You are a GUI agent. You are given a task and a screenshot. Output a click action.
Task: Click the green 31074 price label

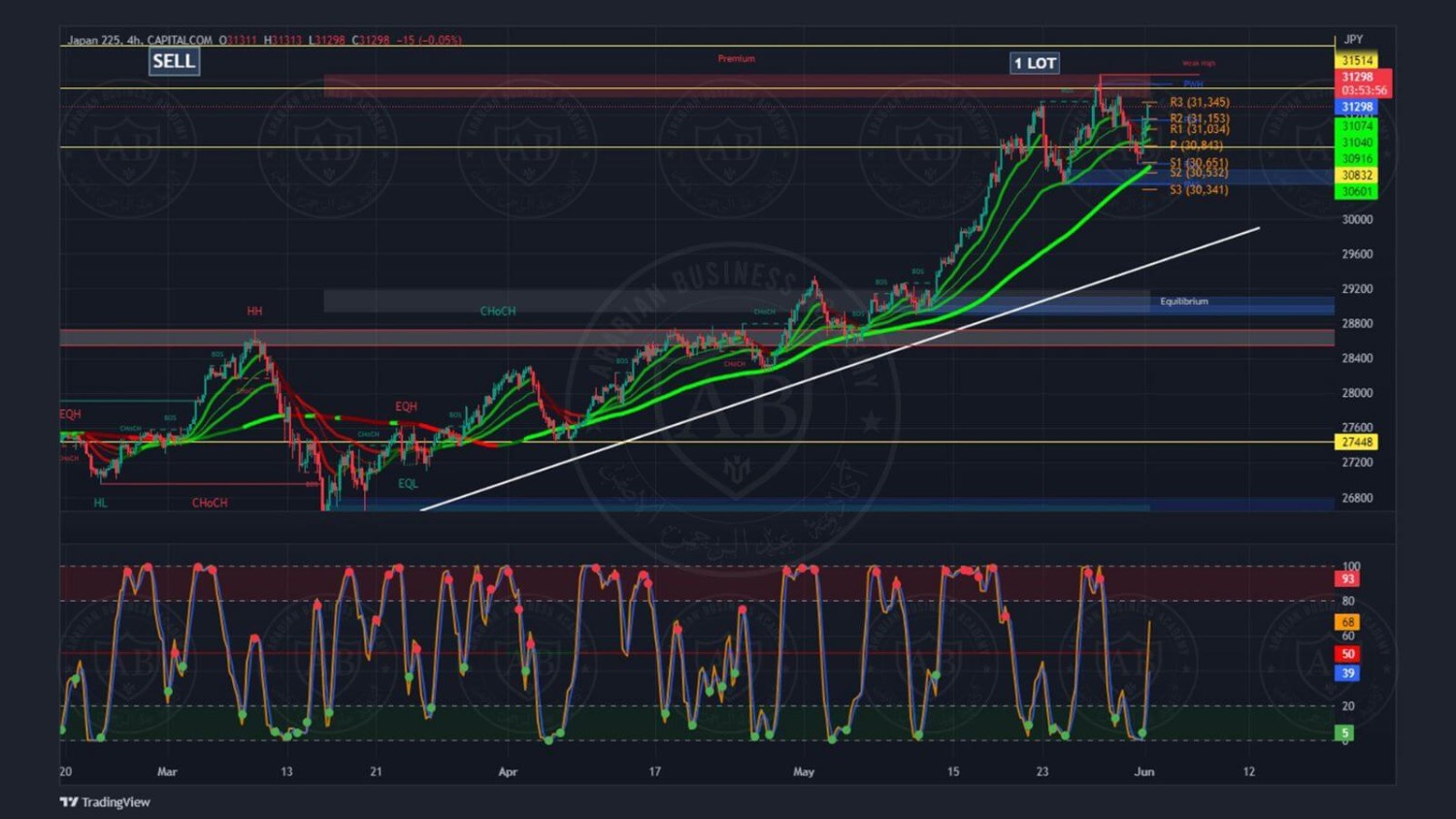click(x=1357, y=126)
